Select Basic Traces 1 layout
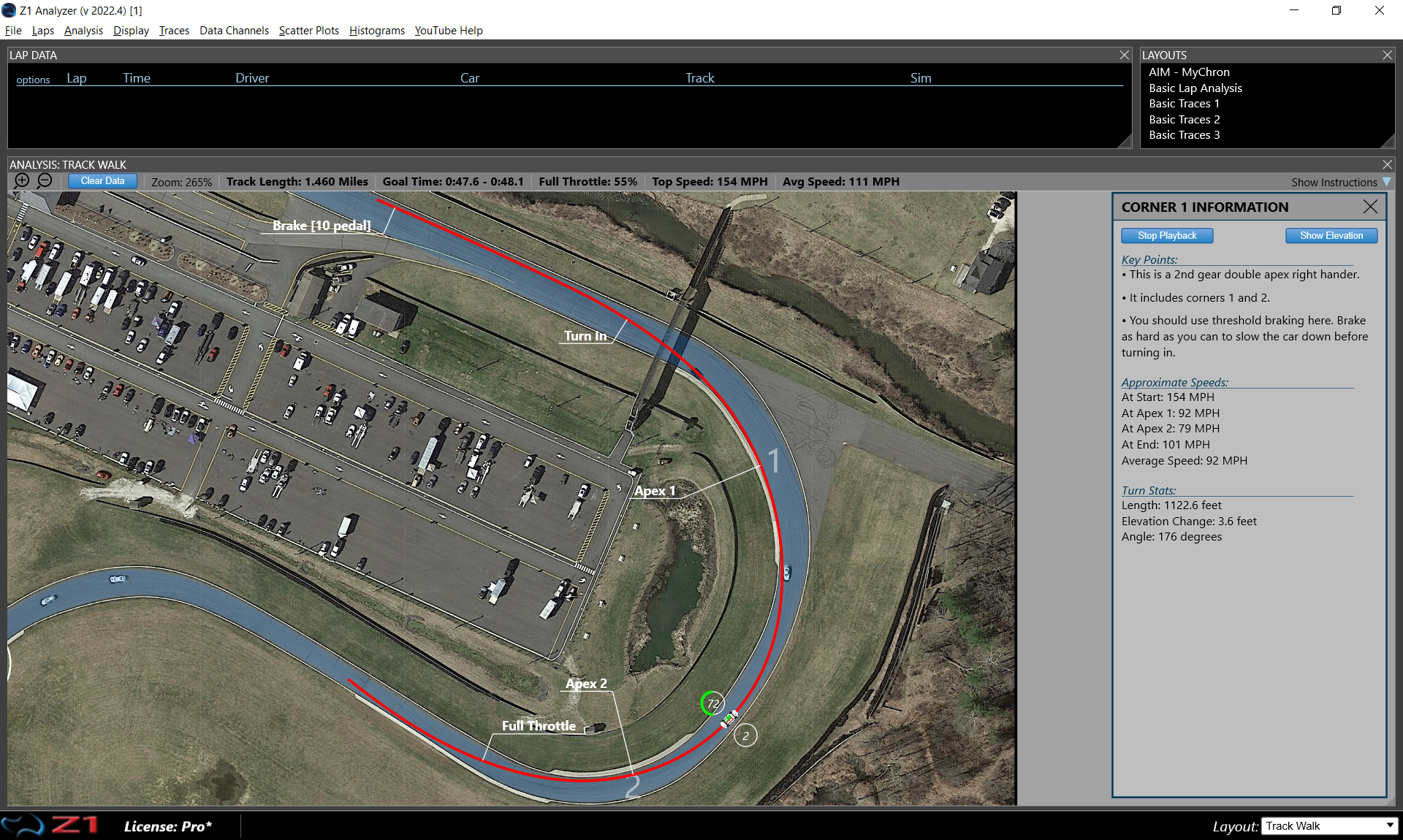 coord(1184,104)
